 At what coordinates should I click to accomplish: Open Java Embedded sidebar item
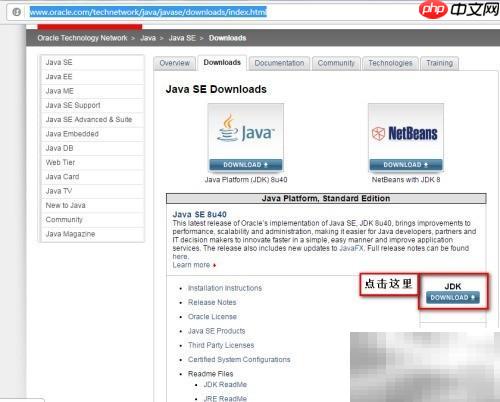pos(92,134)
